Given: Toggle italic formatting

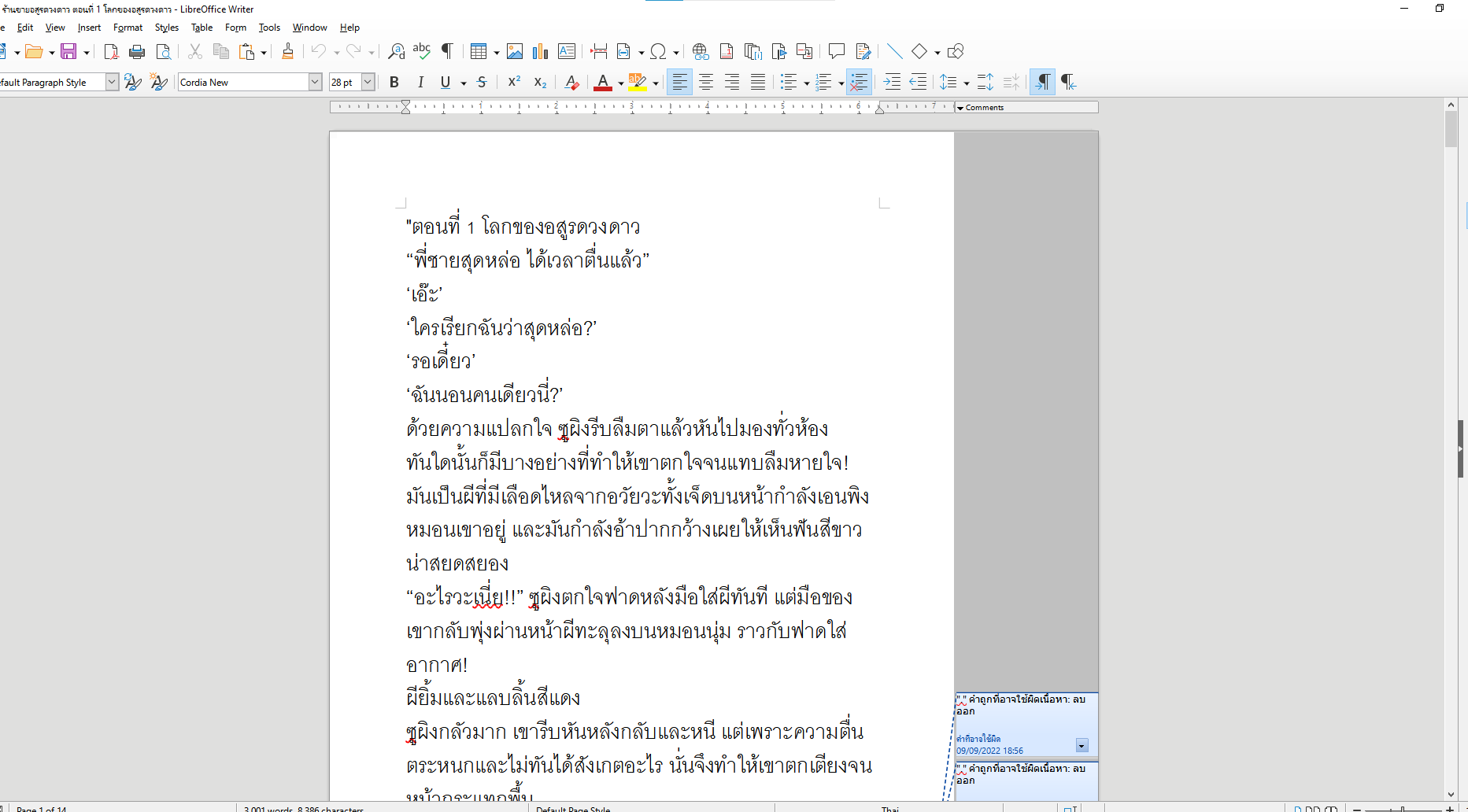Looking at the screenshot, I should pos(420,83).
